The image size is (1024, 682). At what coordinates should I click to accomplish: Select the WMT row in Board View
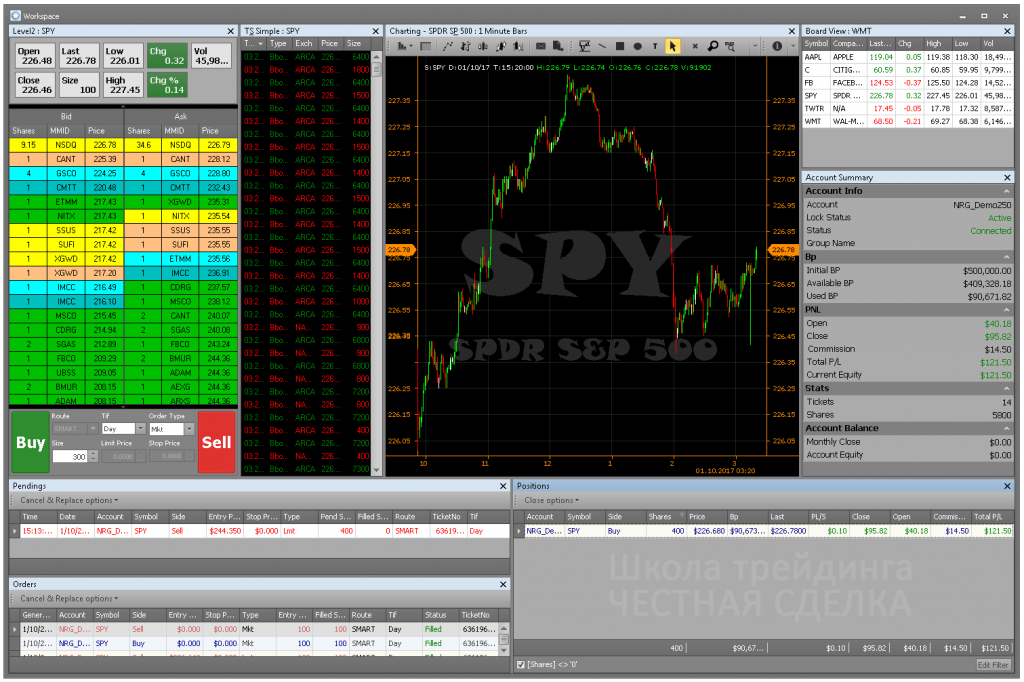tap(908, 122)
